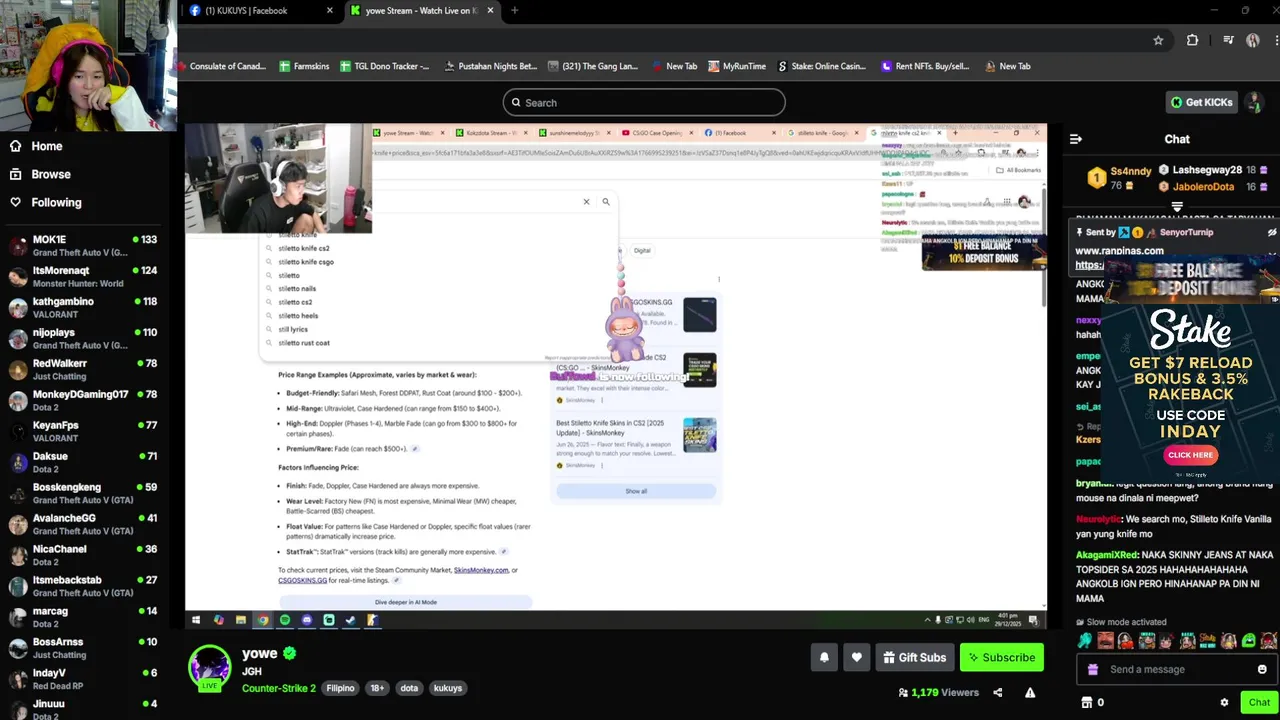Open the channel shop store icon

pyautogui.click(x=1087, y=702)
